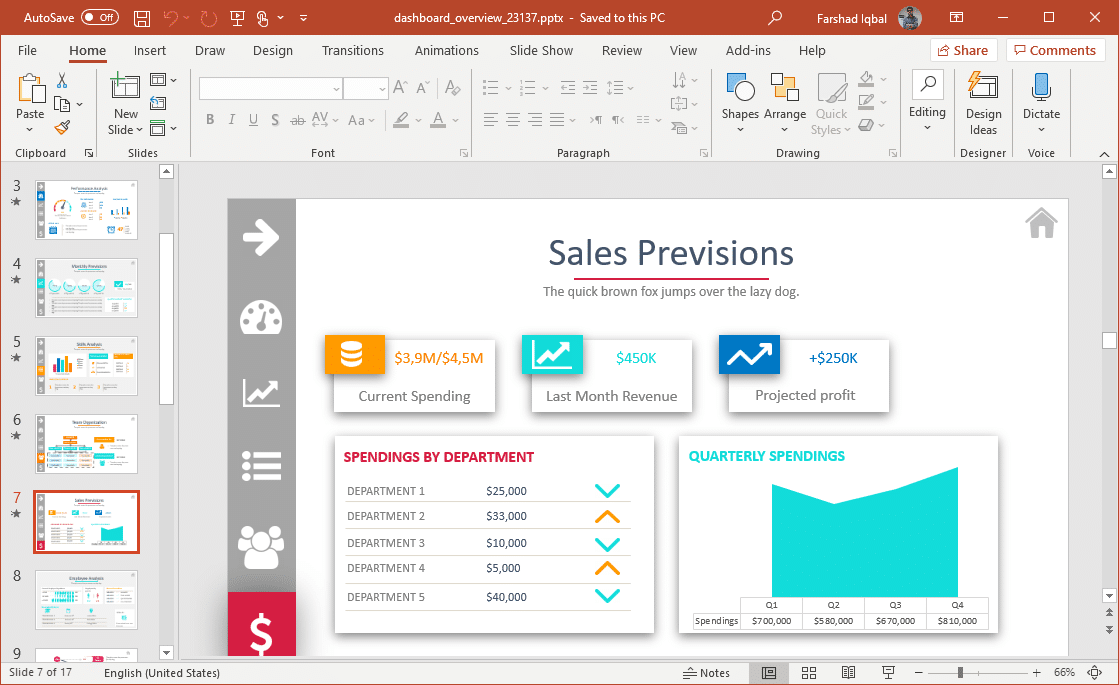
Task: Click the Share button
Action: coord(963,50)
